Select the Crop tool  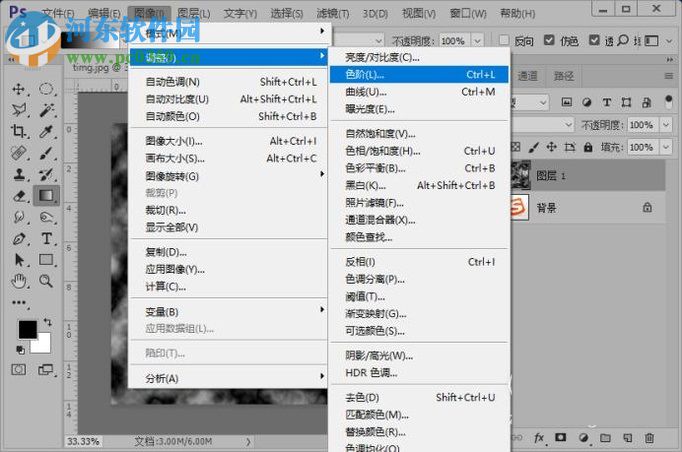[x=18, y=131]
